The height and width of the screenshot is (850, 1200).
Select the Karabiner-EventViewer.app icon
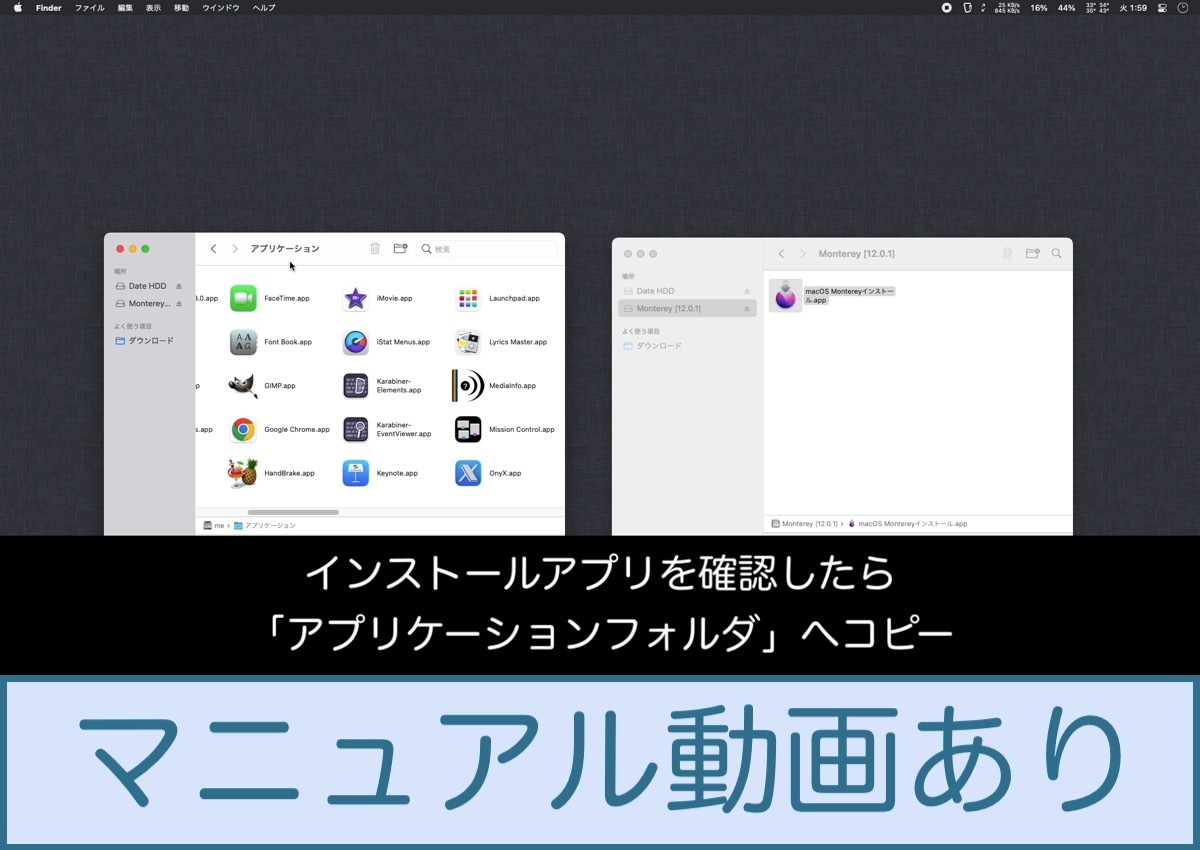click(x=355, y=430)
